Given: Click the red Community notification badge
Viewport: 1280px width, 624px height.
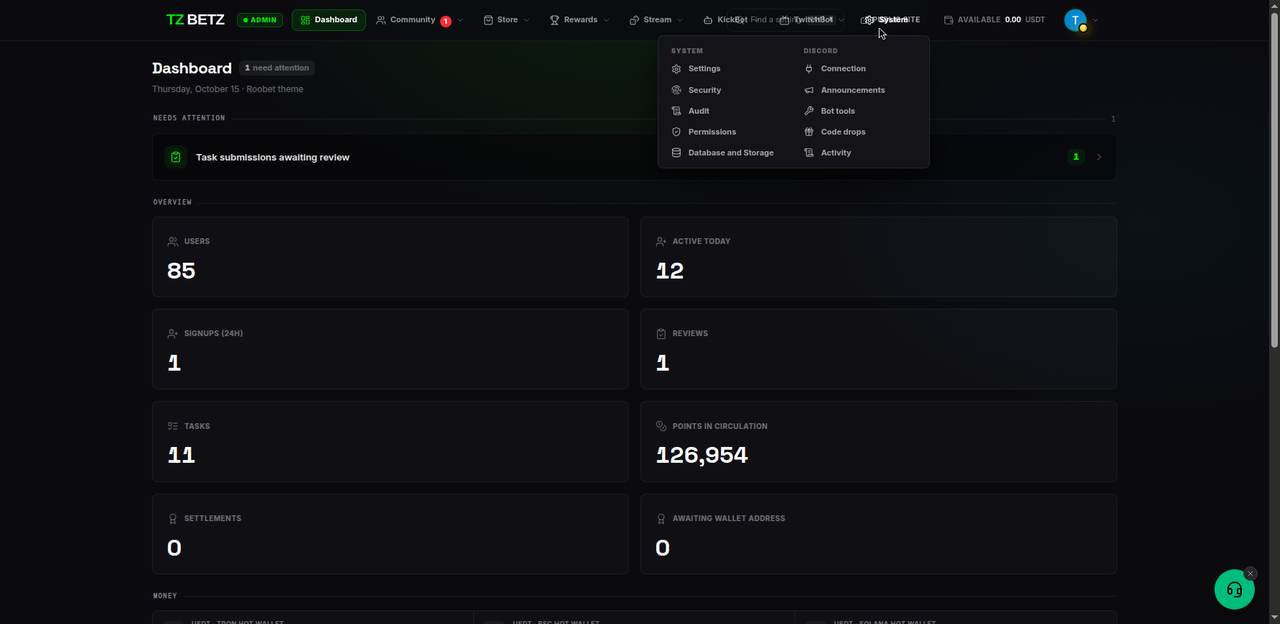Looking at the screenshot, I should pos(445,21).
